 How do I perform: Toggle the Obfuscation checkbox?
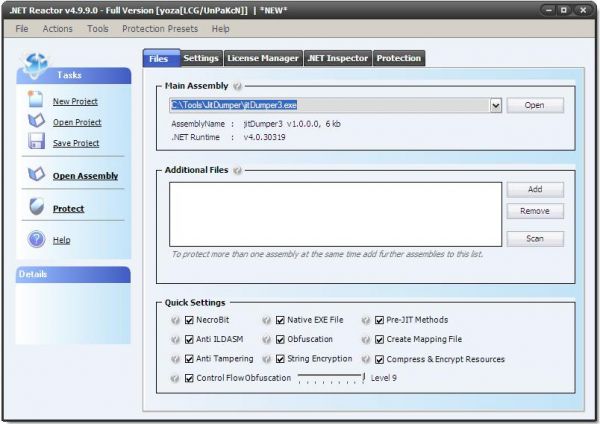coord(280,339)
